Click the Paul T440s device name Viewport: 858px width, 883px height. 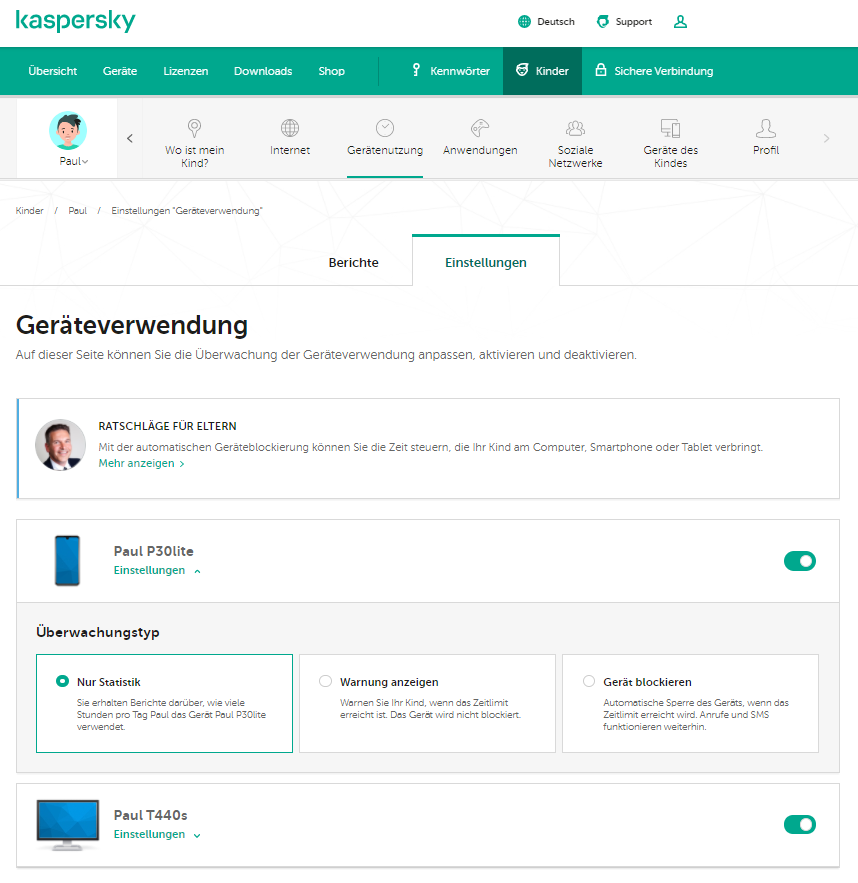coord(150,815)
